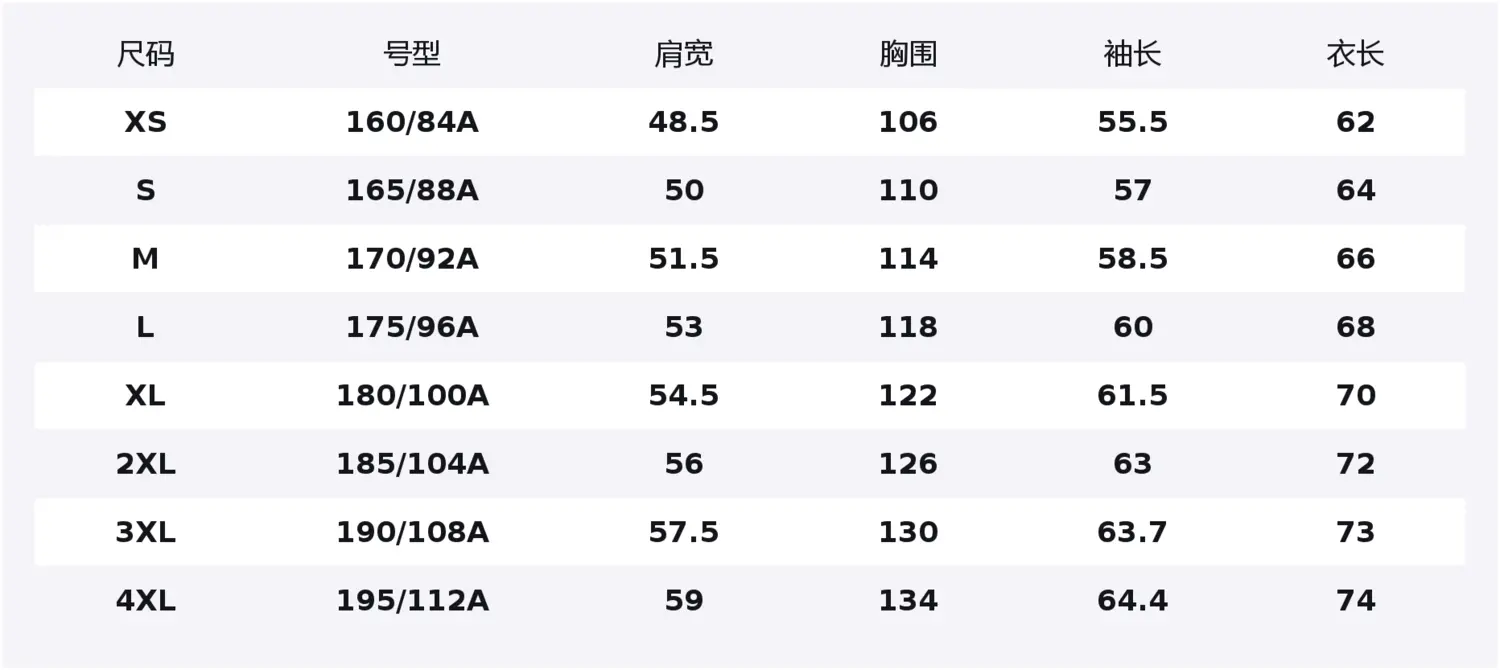Image resolution: width=1500 pixels, height=670 pixels.
Task: Click the 号型 column header
Action: pos(412,54)
